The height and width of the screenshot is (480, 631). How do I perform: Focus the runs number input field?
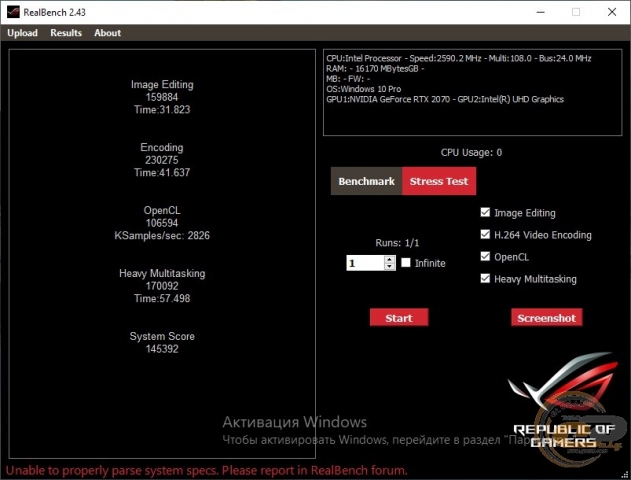(x=365, y=263)
